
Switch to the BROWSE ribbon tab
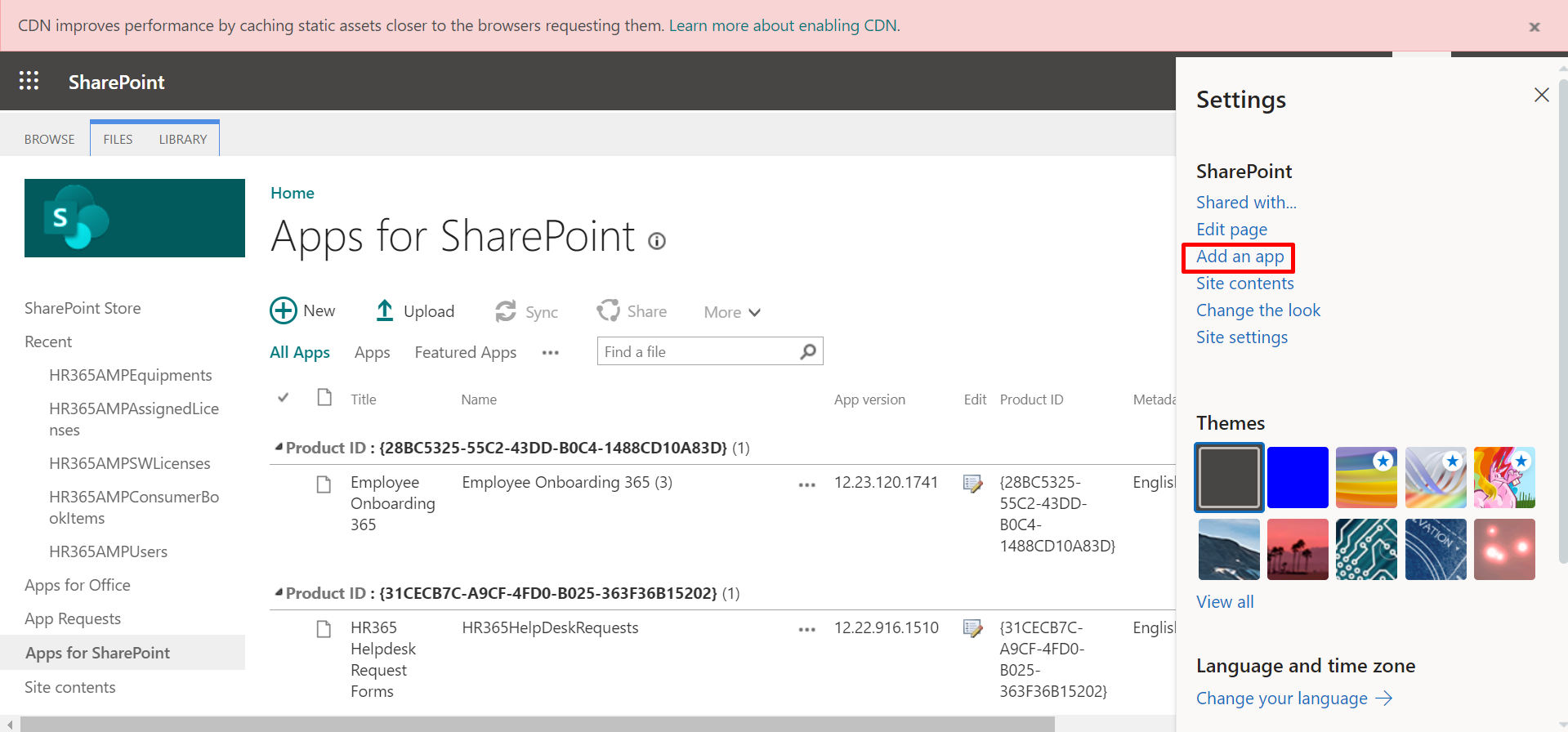coord(49,140)
